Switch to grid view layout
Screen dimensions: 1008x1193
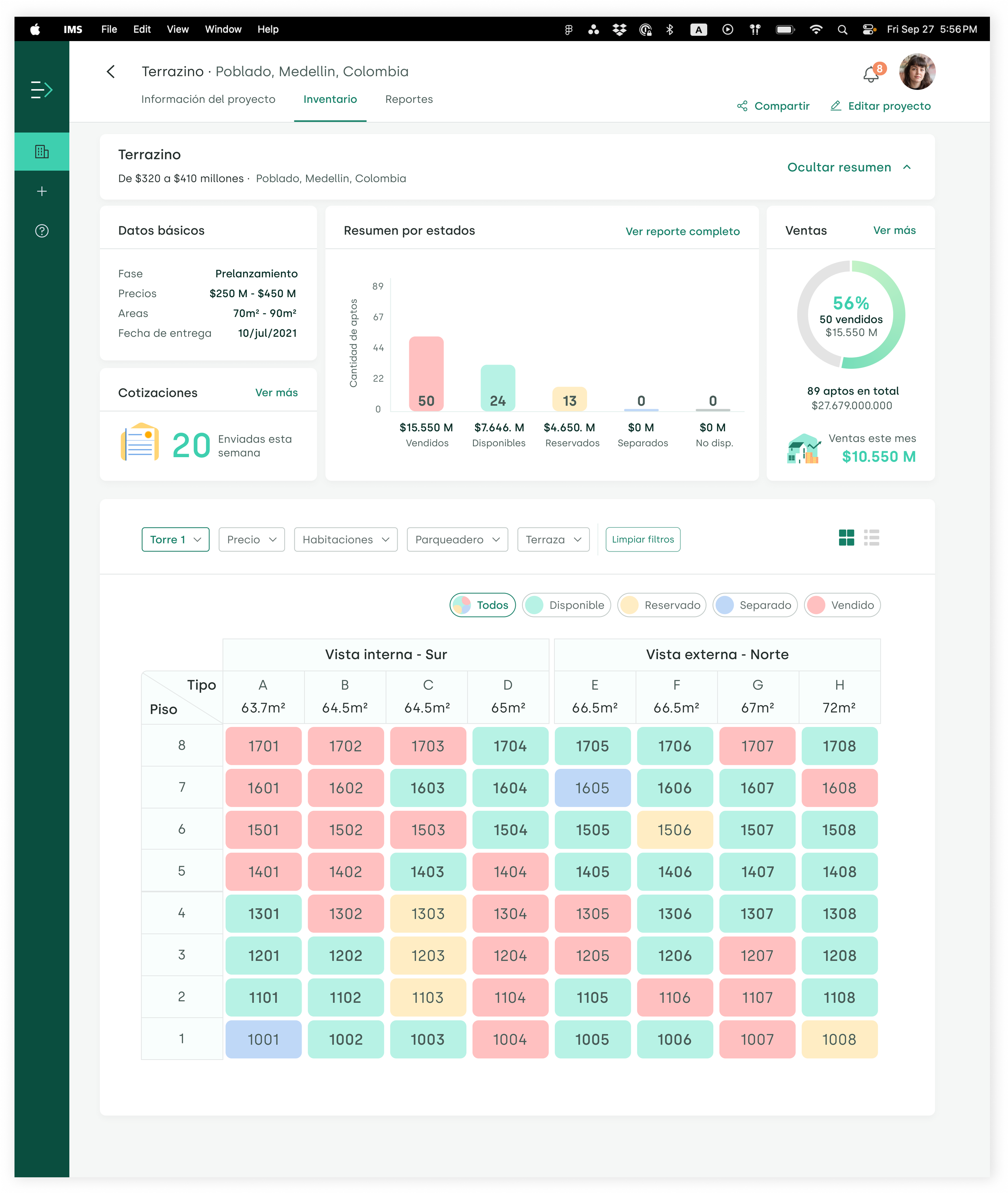click(x=846, y=538)
